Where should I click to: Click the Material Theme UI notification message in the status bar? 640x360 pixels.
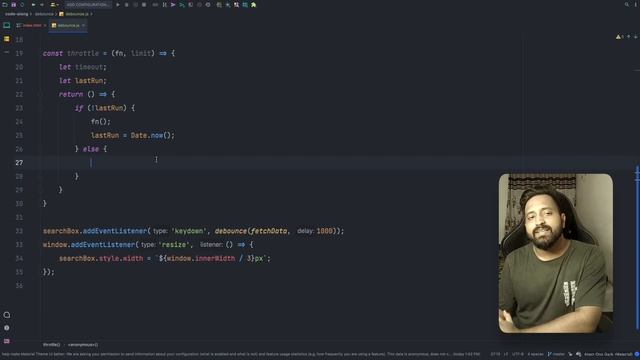pos(241,354)
